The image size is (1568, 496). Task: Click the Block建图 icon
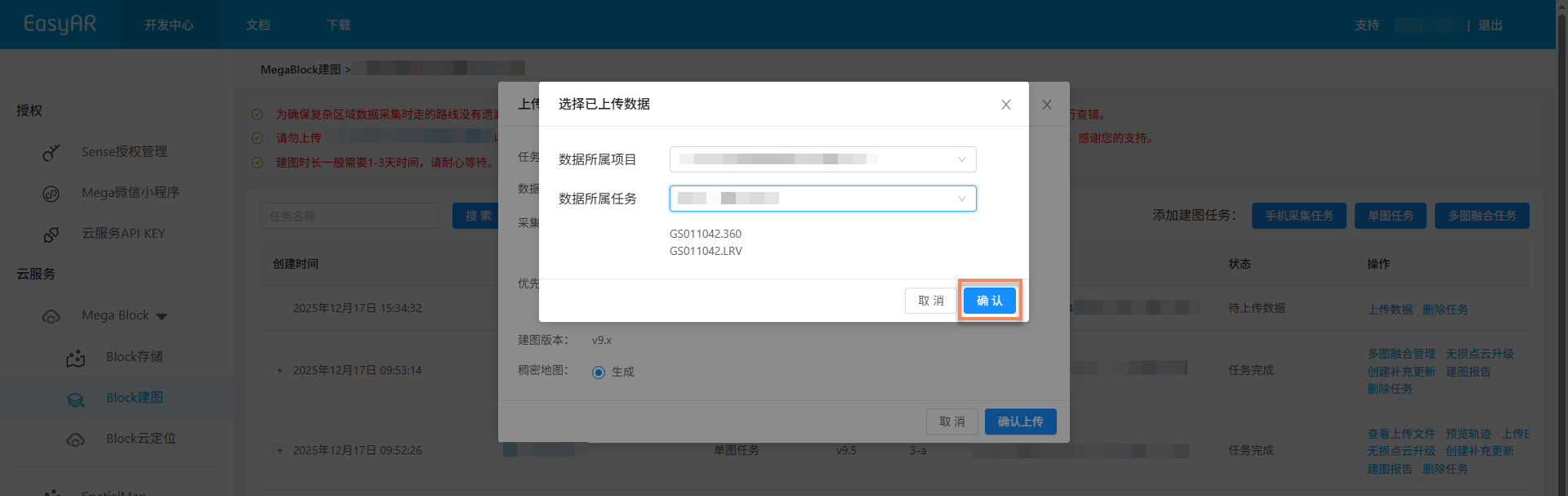coord(76,399)
